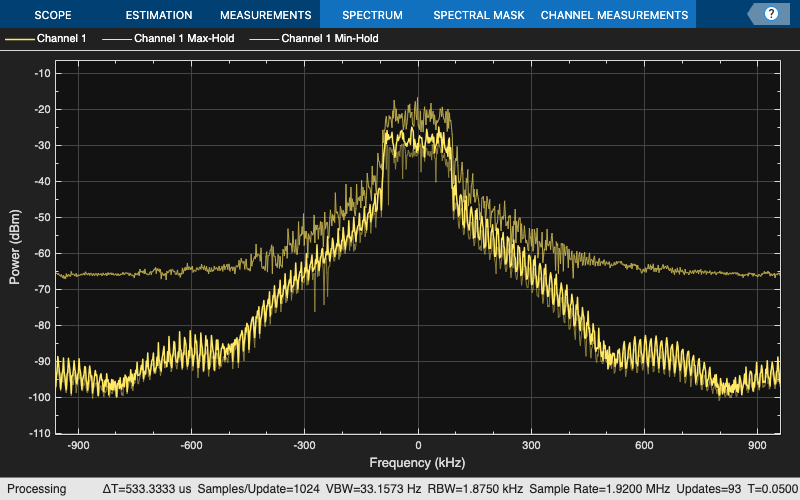Screen dimensions: 800x500
Task: Click the -100 power tick label
Action: click(40, 397)
